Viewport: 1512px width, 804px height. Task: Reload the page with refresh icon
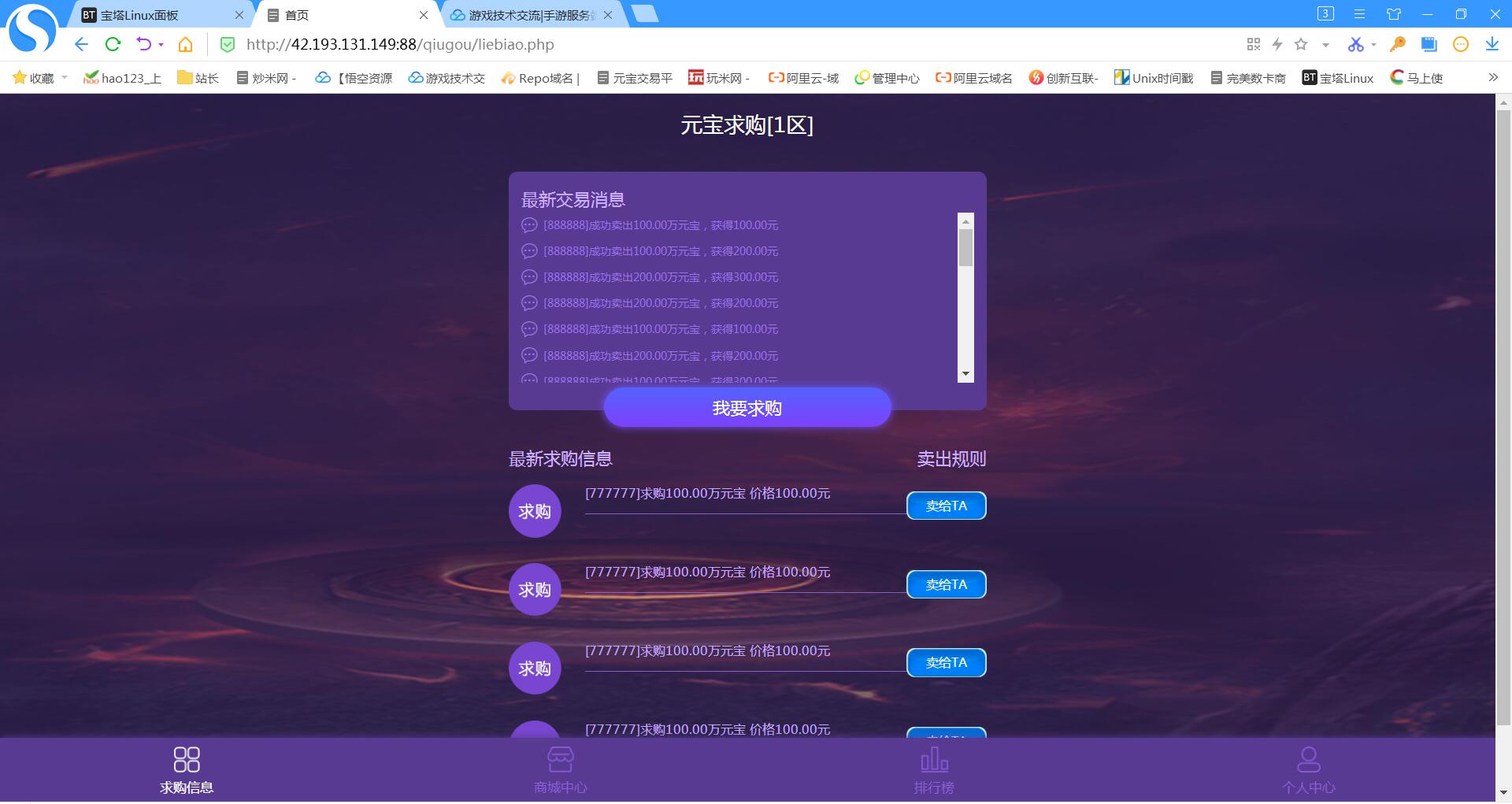(113, 44)
